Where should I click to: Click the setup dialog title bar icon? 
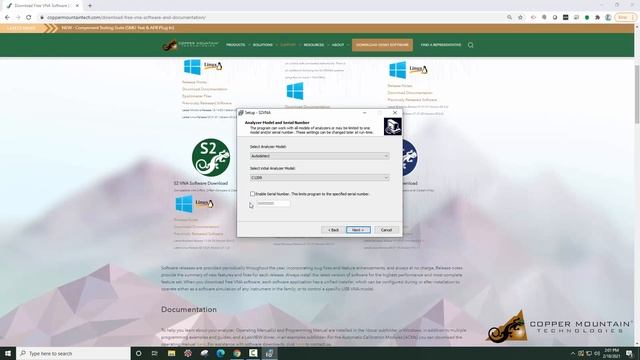[x=241, y=113]
